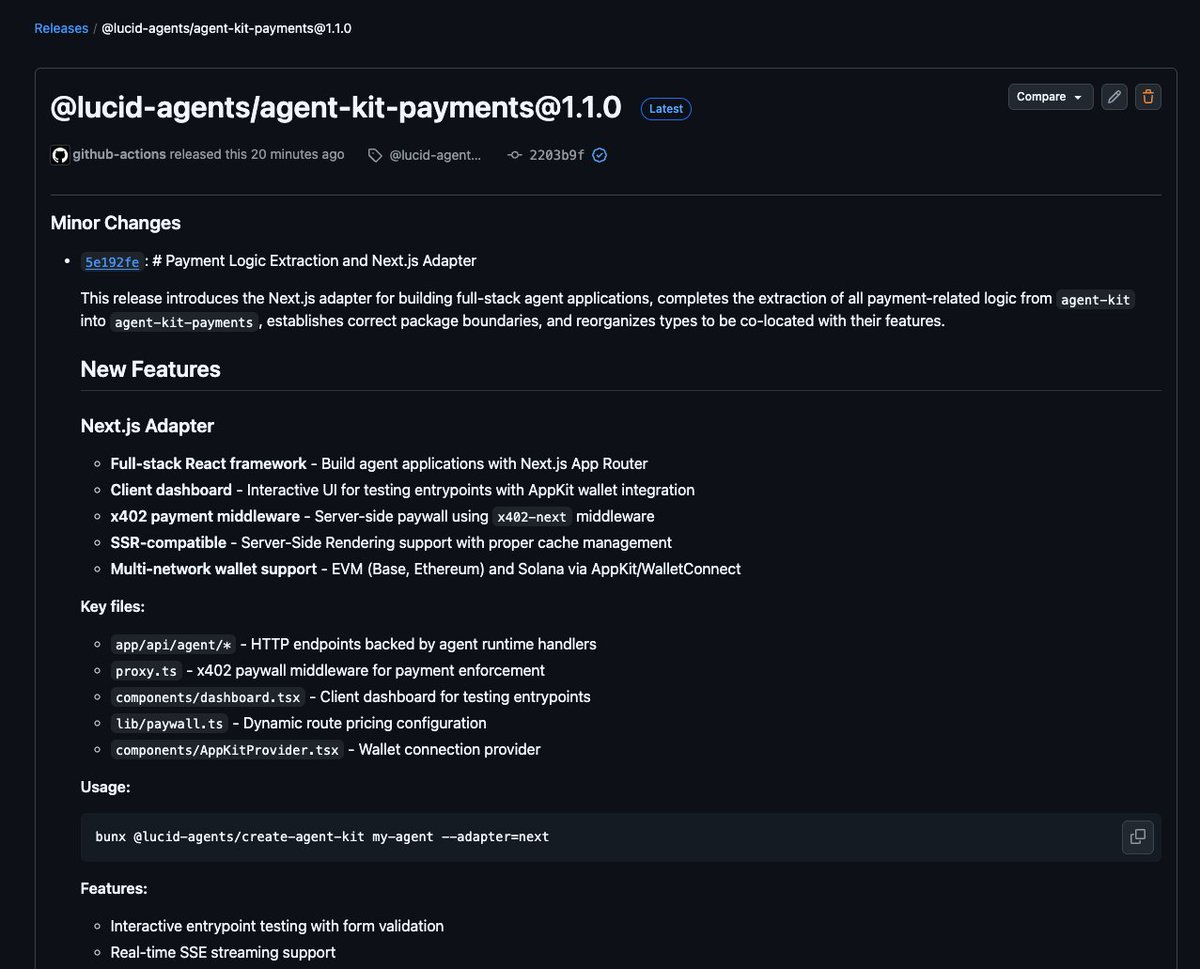Click "Interactive entrypoint testing with form validation"
The height and width of the screenshot is (969, 1200).
point(277,926)
